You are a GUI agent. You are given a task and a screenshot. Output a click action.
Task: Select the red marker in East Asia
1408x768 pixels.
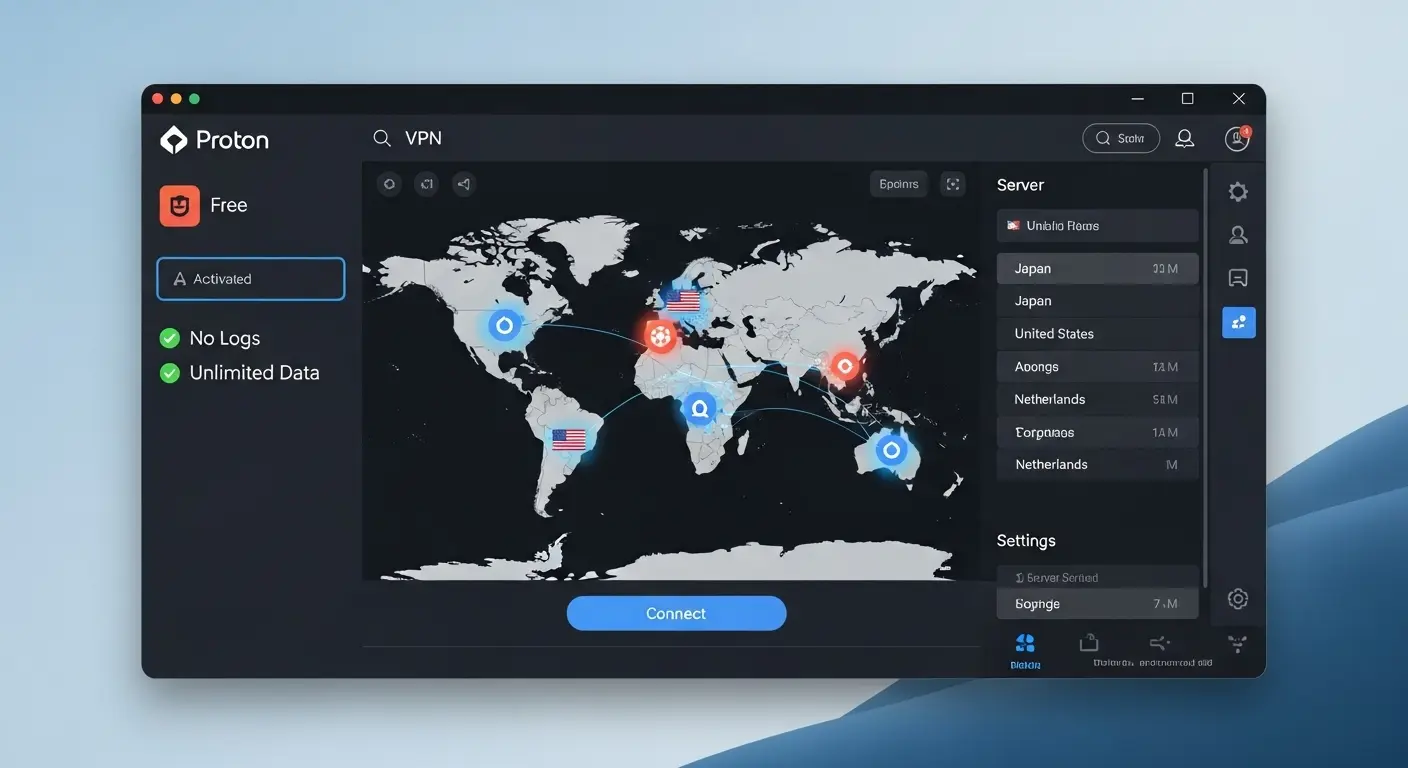point(844,366)
